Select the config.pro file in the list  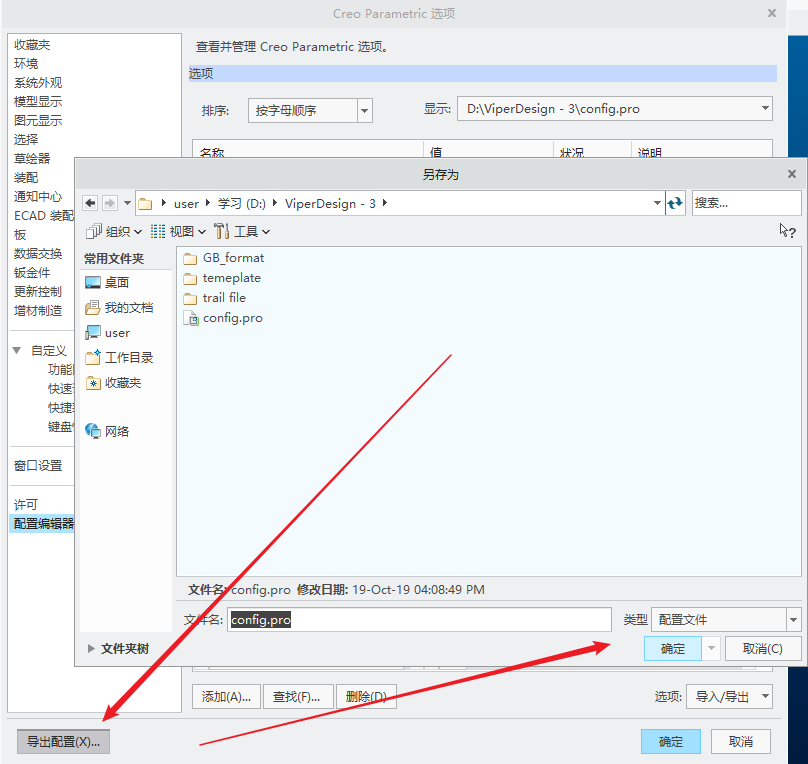(223, 318)
